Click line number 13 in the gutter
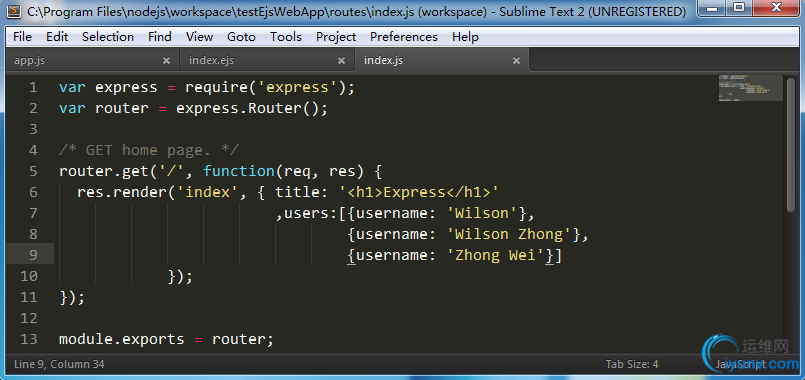The height and width of the screenshot is (380, 805). click(x=29, y=339)
